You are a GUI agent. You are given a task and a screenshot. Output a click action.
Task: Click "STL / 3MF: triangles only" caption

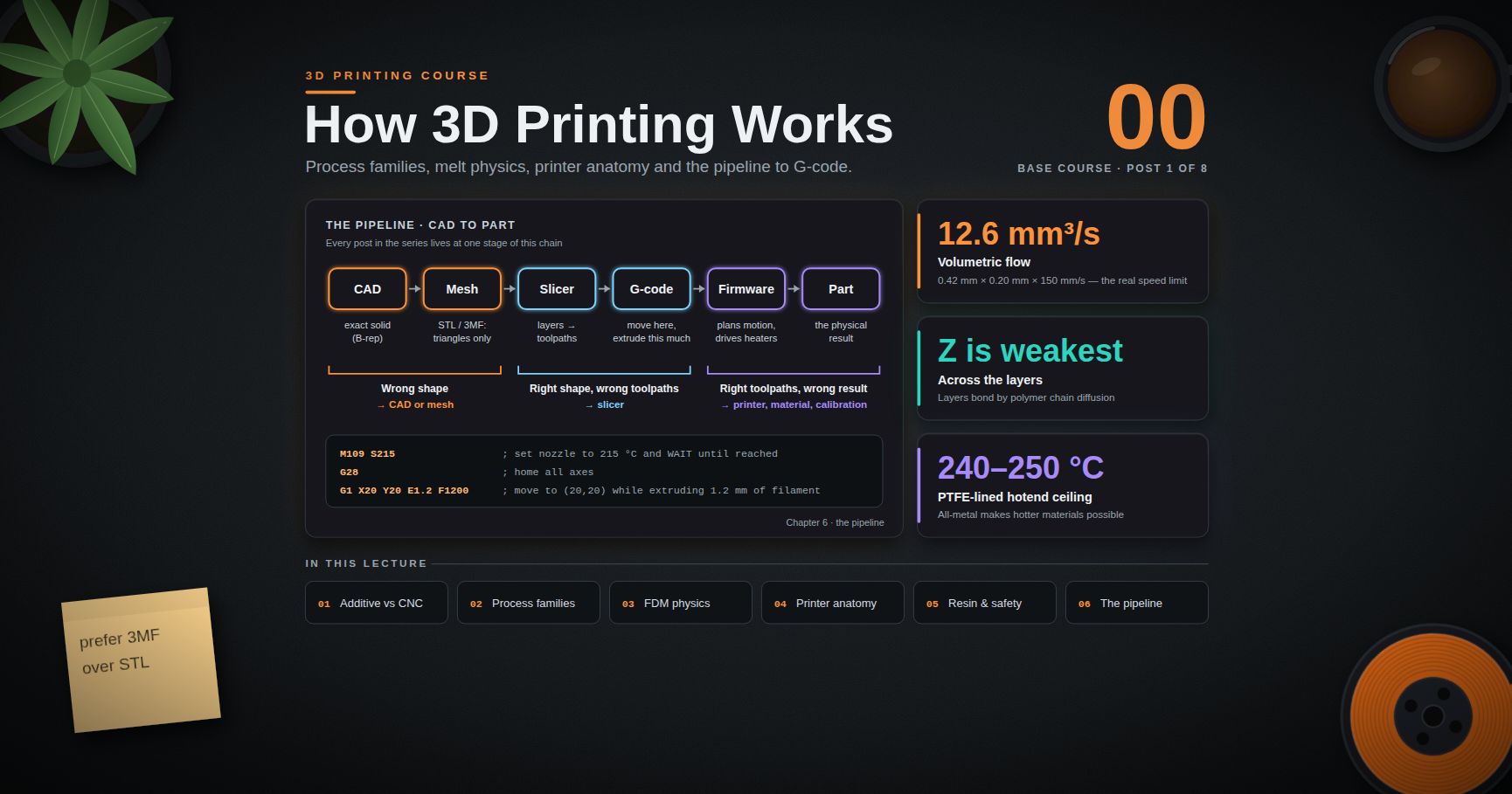[x=461, y=332]
